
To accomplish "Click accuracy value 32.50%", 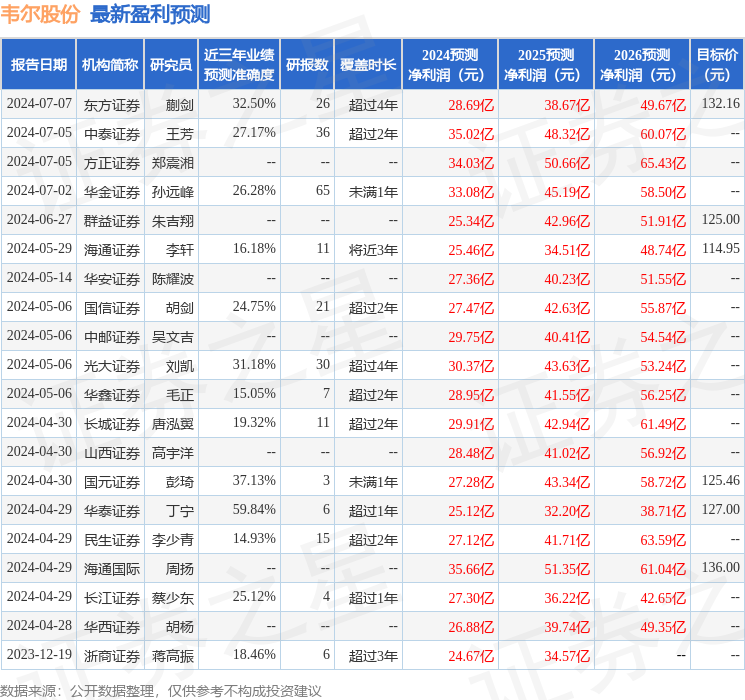I will click(x=254, y=103).
